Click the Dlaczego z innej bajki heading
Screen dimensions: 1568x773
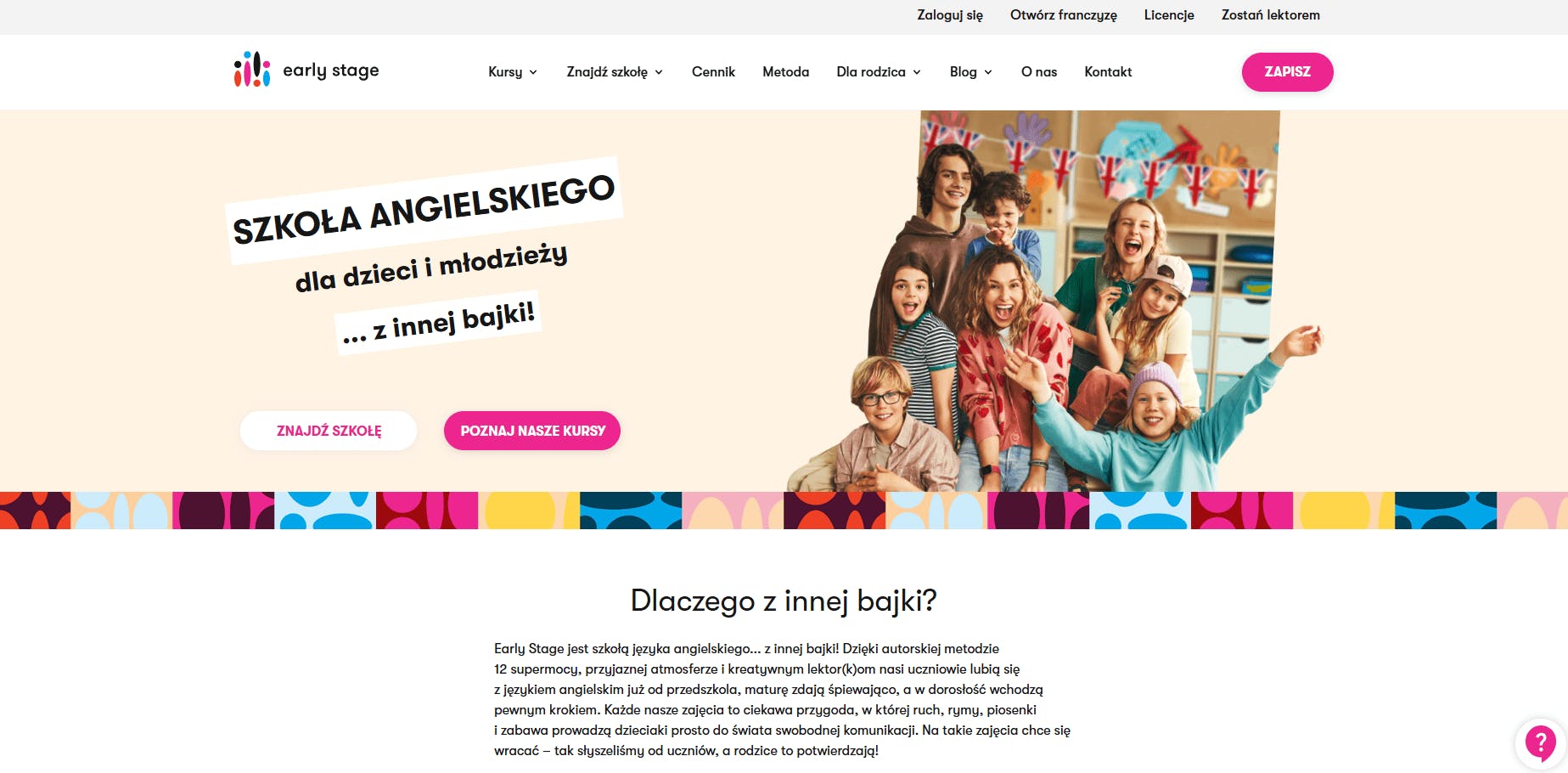[x=784, y=601]
